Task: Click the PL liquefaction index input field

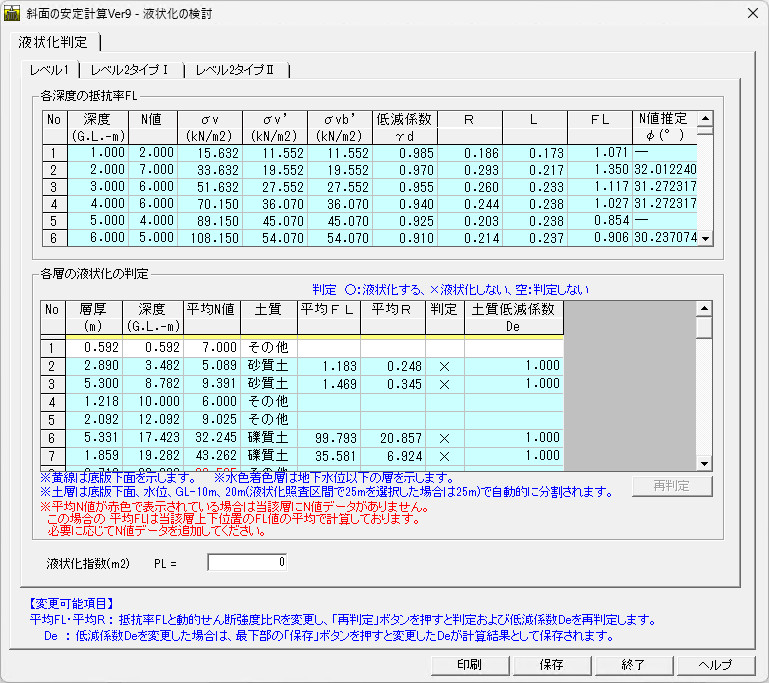Action: (246, 562)
